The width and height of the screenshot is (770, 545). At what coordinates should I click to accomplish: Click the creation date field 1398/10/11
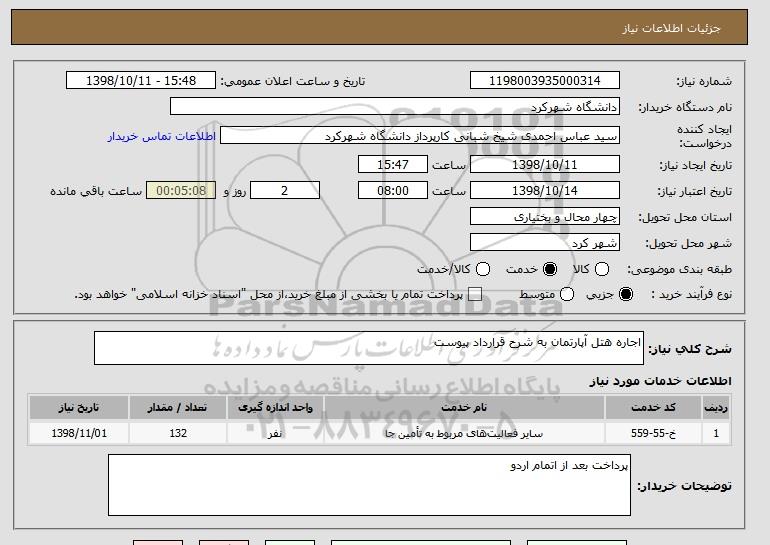point(545,164)
